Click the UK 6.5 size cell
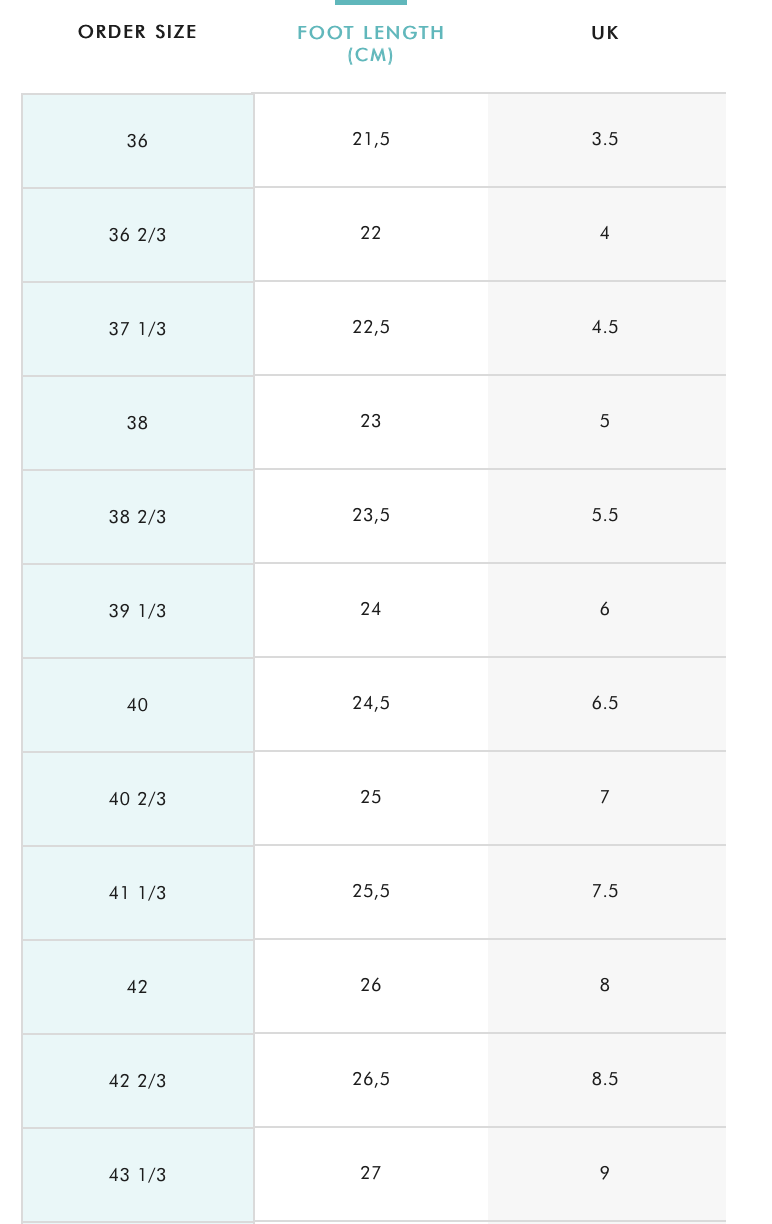This screenshot has height=1224, width=772. click(x=605, y=703)
